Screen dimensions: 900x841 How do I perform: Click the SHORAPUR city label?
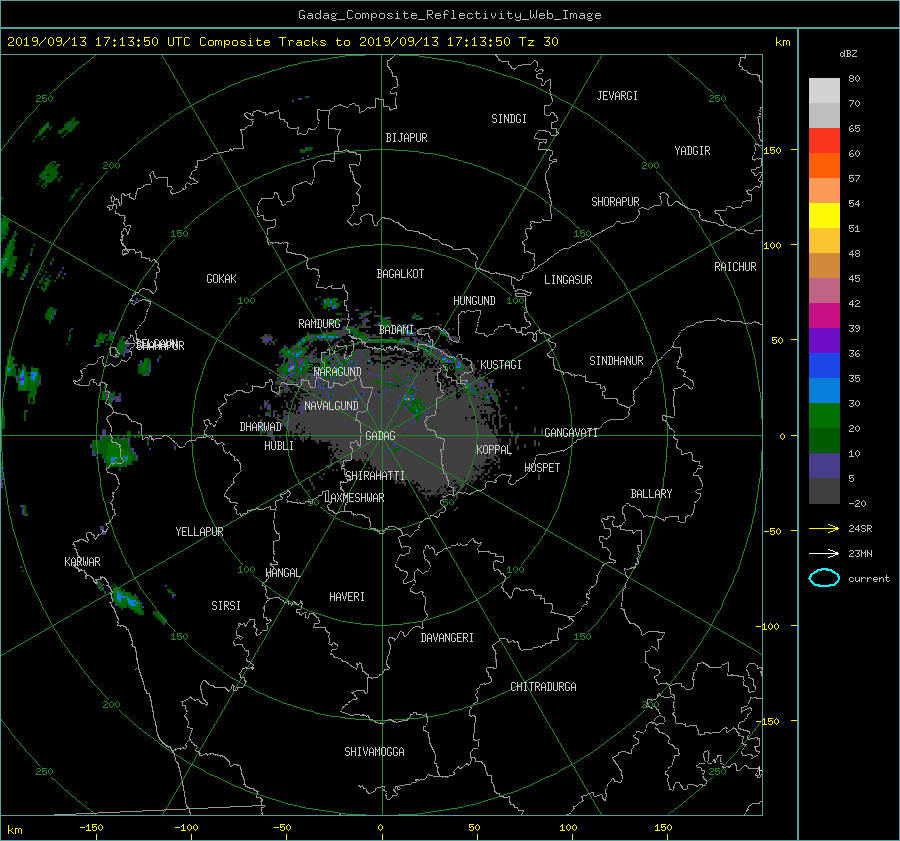[x=615, y=201]
